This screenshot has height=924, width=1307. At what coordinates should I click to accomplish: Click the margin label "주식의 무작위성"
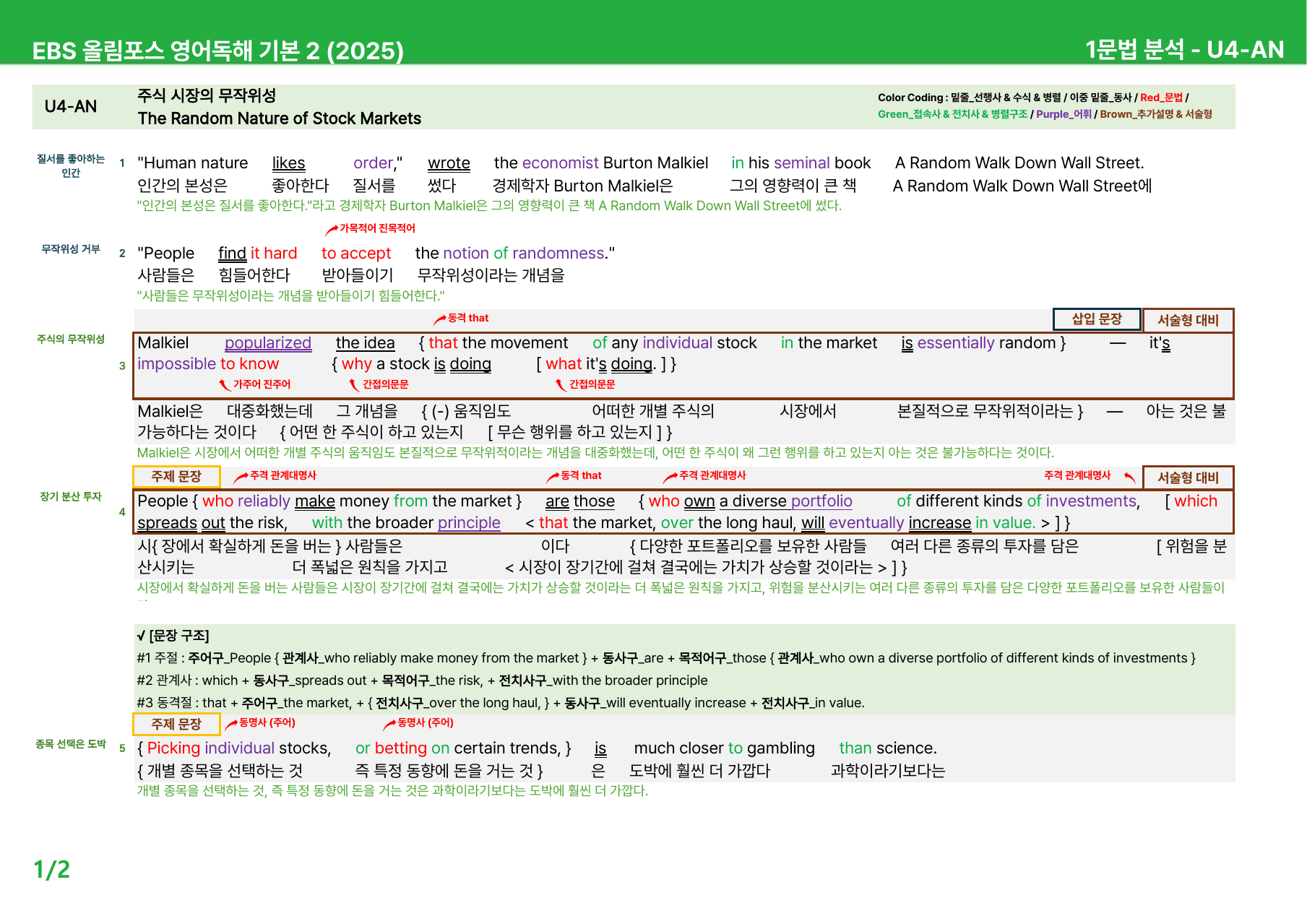[x=71, y=339]
